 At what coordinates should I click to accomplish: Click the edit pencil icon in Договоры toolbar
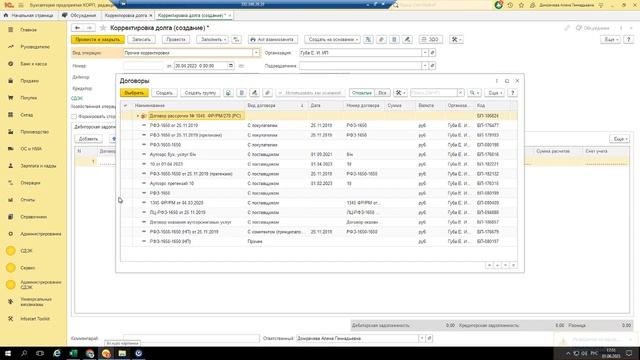point(254,93)
